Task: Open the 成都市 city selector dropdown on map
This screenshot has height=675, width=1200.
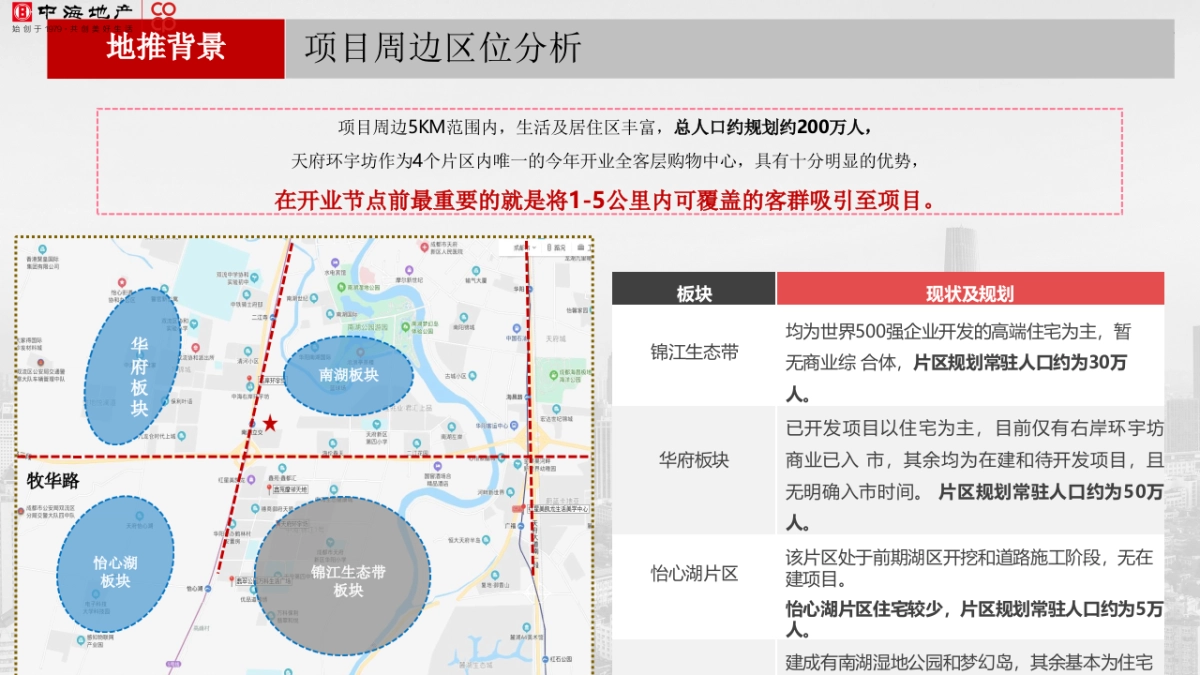Action: coord(521,248)
